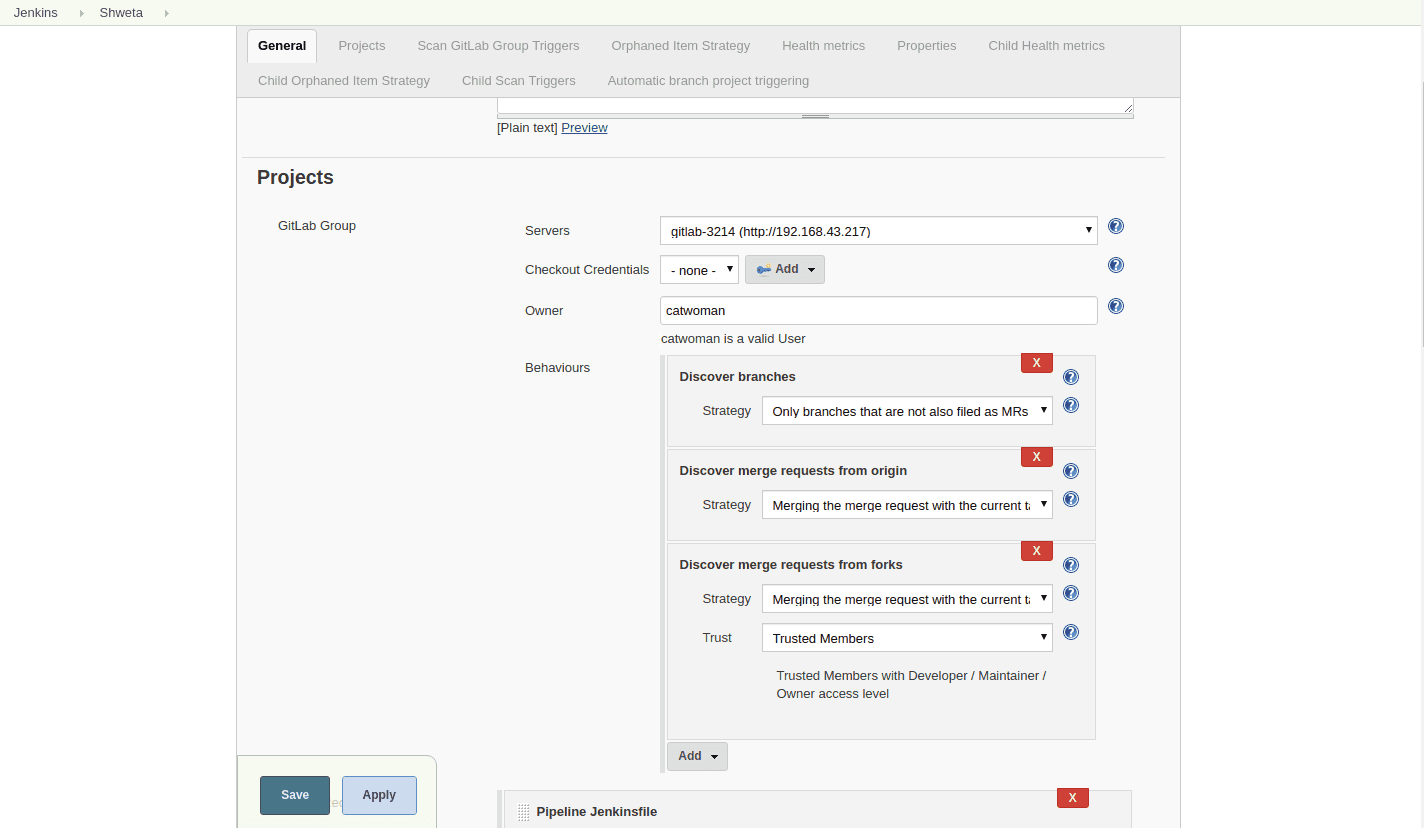The image size is (1424, 828).
Task: Open help beside the Trust dropdown
Action: 1070,632
